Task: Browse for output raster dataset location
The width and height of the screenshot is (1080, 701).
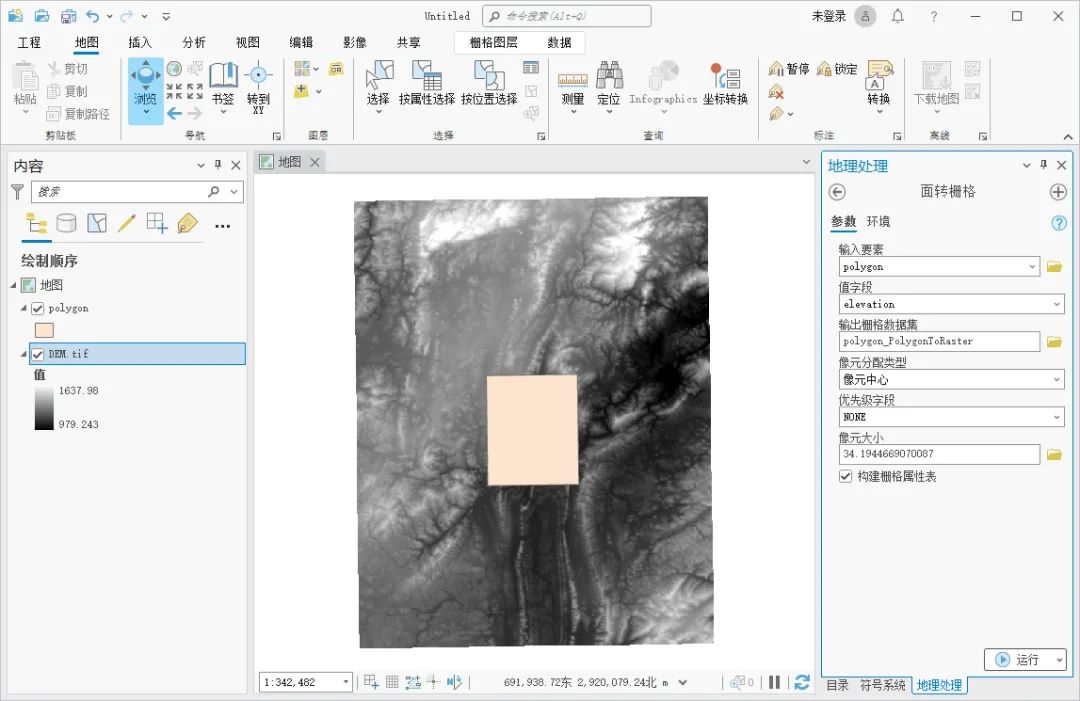Action: [1055, 342]
